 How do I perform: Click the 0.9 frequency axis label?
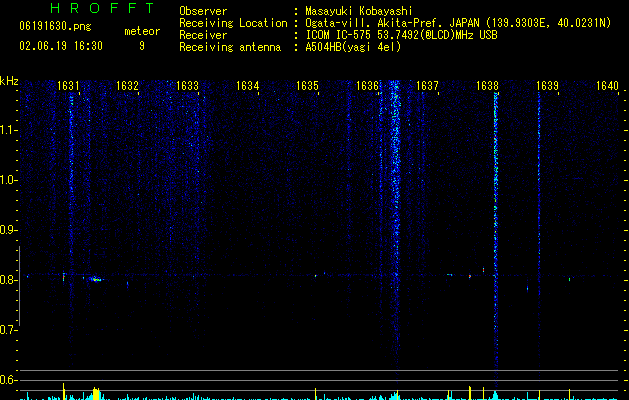(9, 230)
